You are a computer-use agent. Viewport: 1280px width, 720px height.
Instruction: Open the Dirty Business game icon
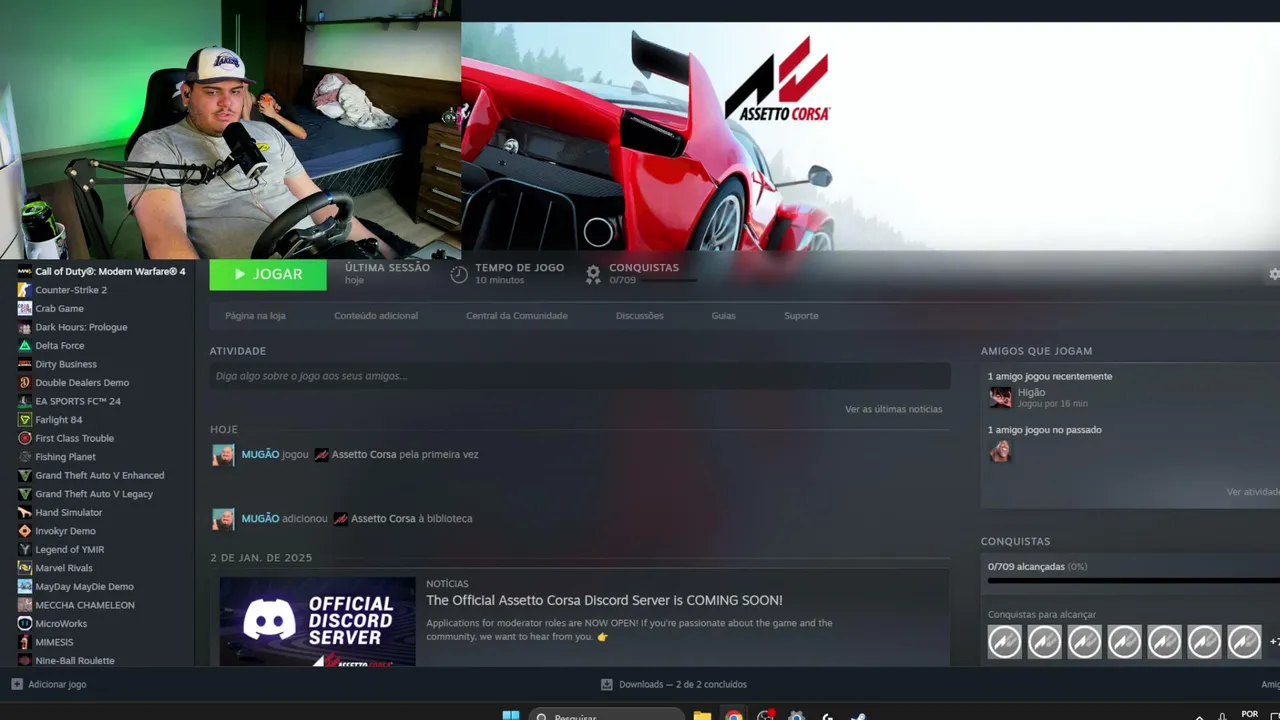[x=25, y=364]
